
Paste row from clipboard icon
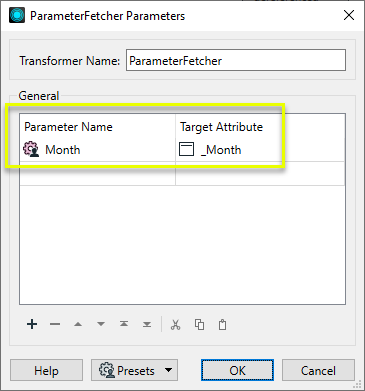[x=222, y=324]
